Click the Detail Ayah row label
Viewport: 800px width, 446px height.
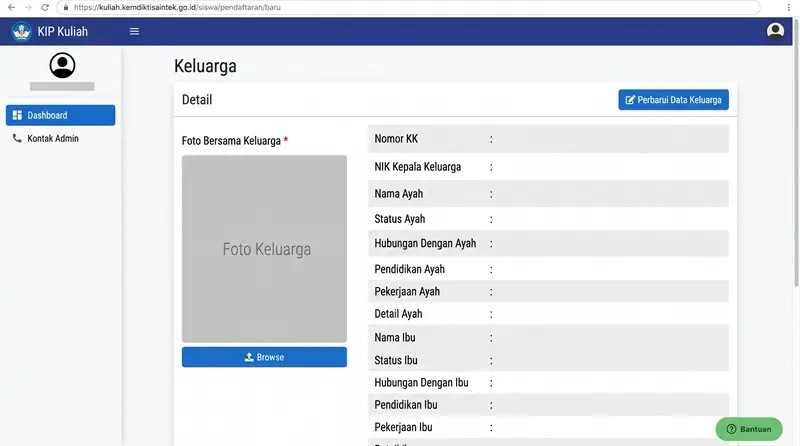coord(398,314)
